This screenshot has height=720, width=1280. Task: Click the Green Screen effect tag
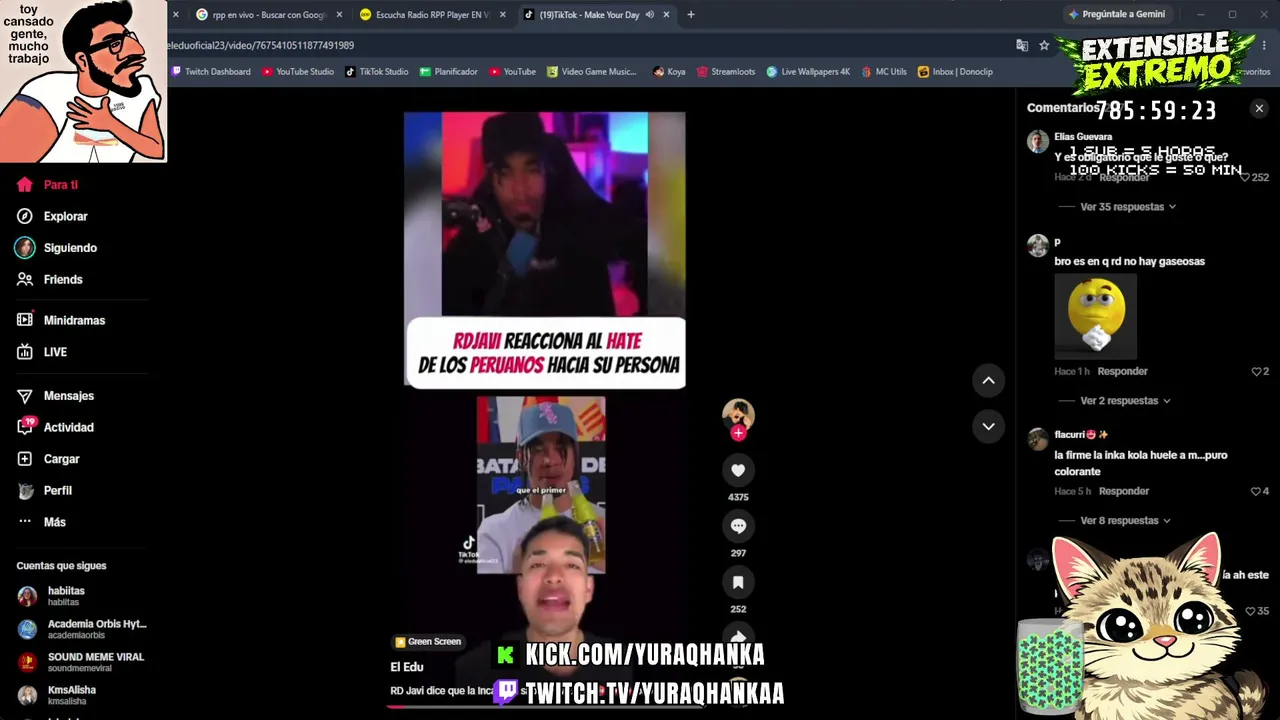[x=428, y=642]
